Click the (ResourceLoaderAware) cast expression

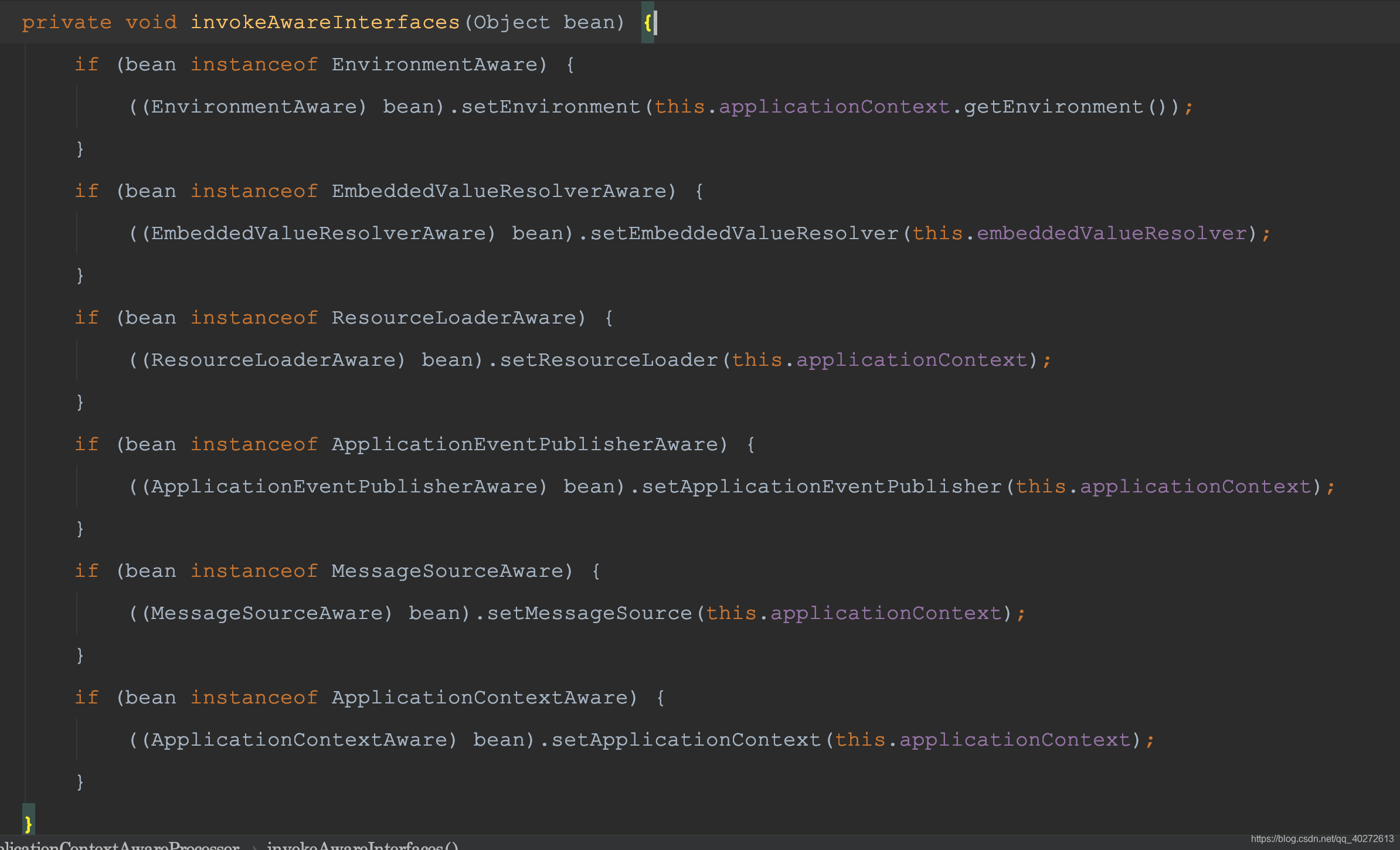pos(274,360)
